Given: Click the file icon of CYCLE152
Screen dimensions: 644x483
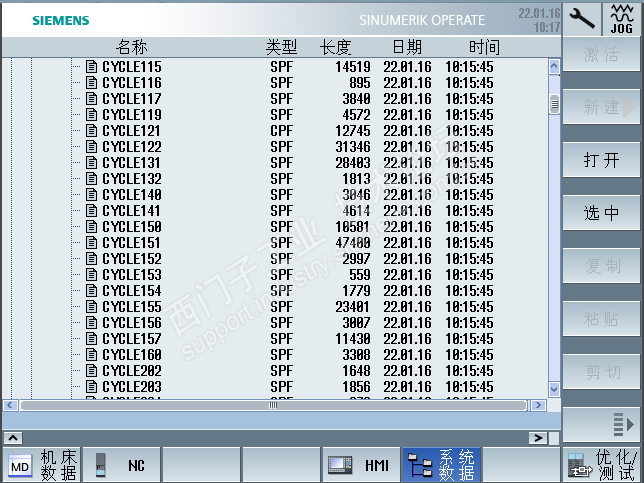Looking at the screenshot, I should pyautogui.click(x=91, y=259).
